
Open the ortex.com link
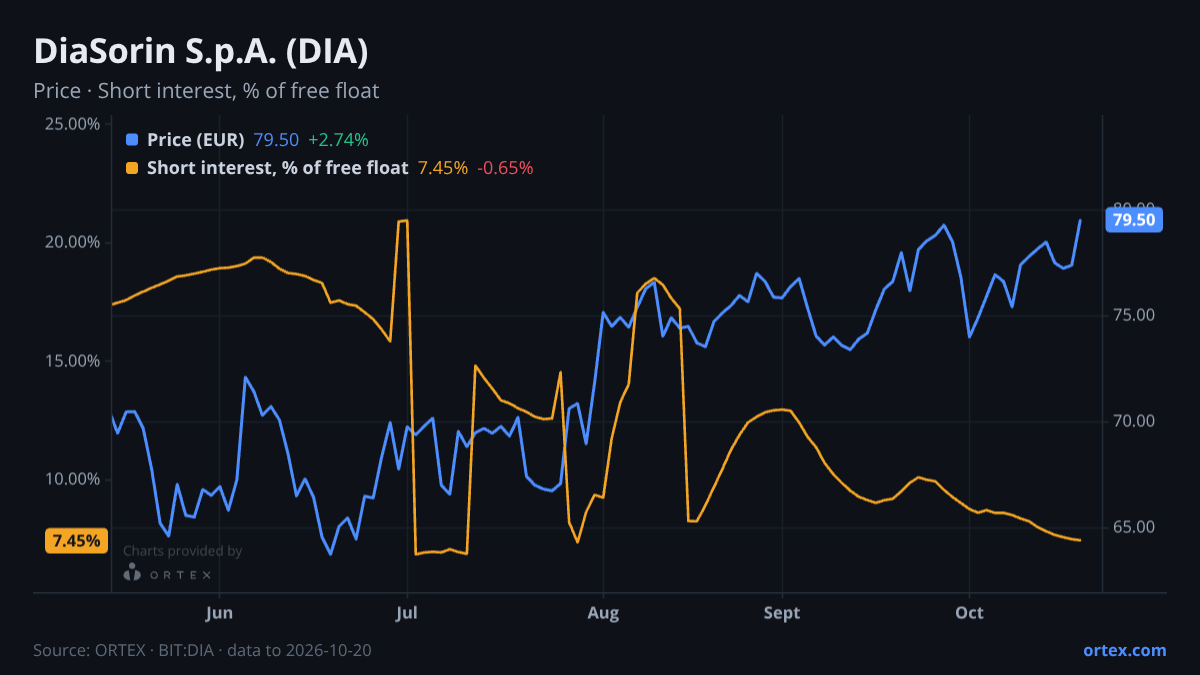coord(1125,650)
